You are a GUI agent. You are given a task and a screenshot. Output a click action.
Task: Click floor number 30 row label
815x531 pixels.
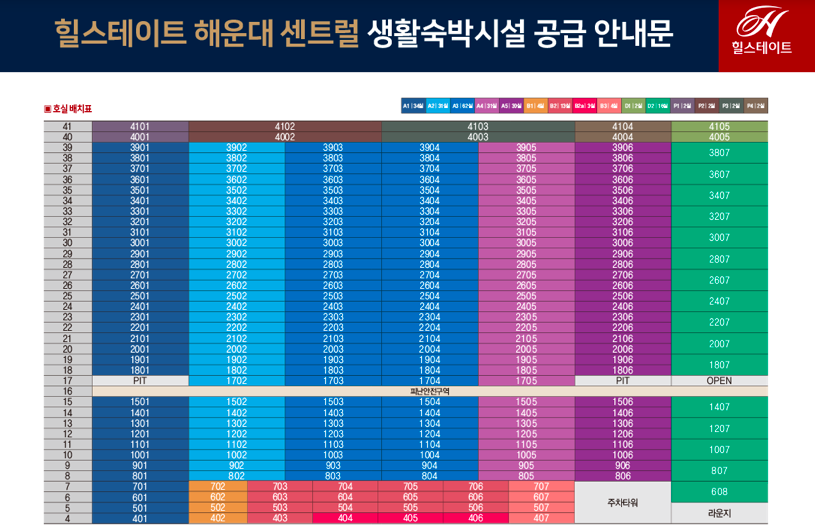pyautogui.click(x=68, y=243)
